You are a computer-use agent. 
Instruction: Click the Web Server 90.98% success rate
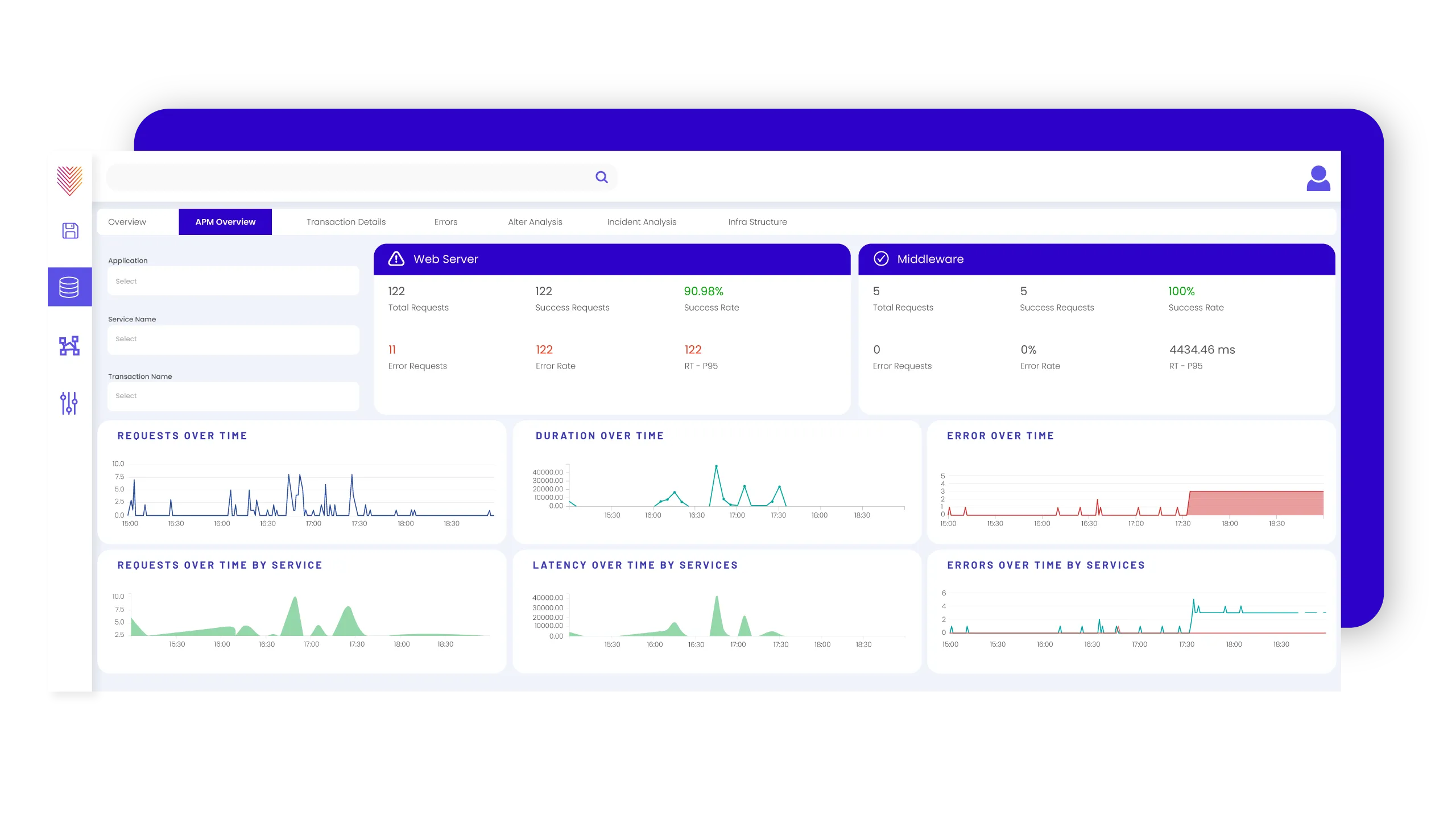[x=704, y=291]
